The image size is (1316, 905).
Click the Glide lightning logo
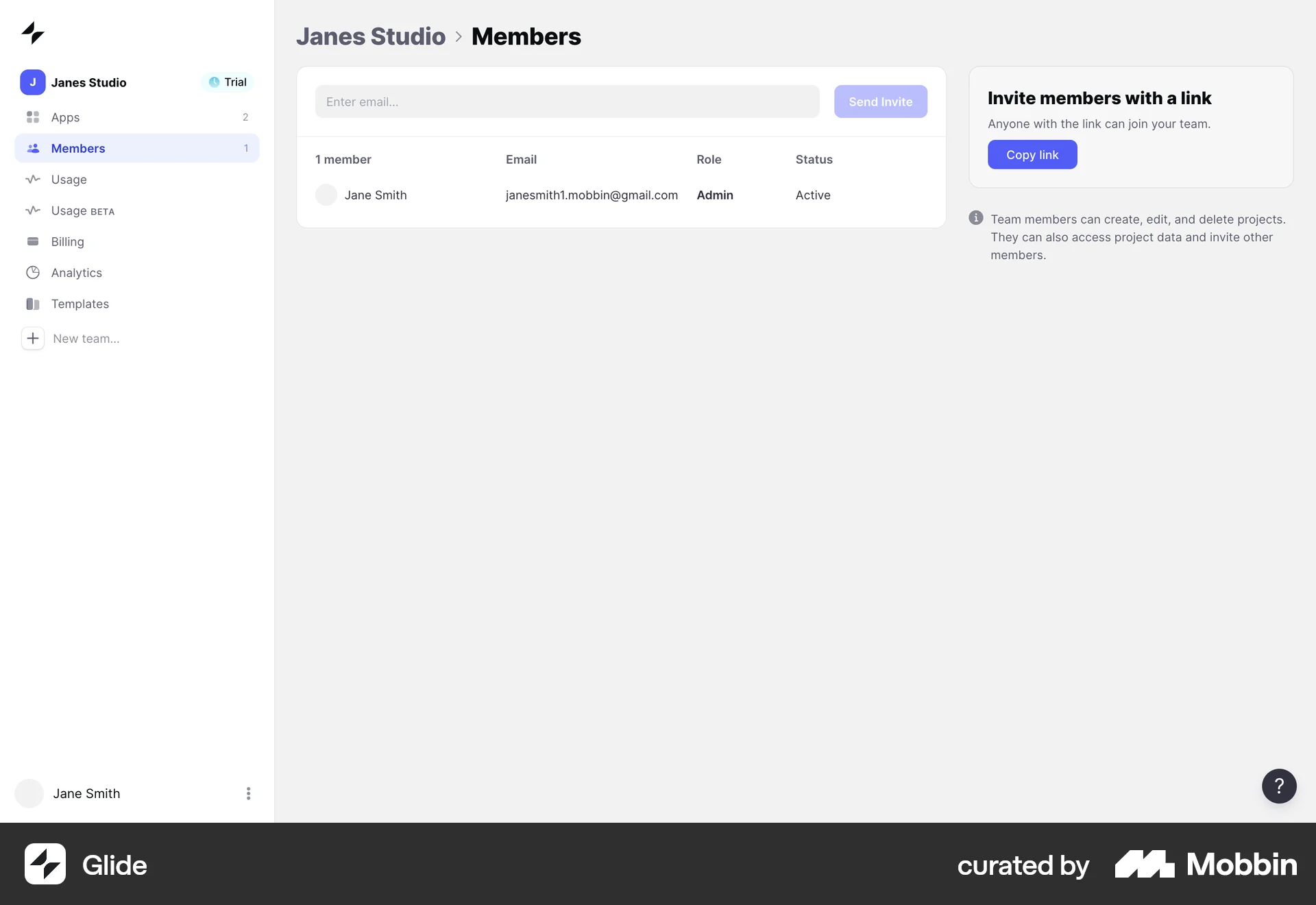[x=32, y=32]
